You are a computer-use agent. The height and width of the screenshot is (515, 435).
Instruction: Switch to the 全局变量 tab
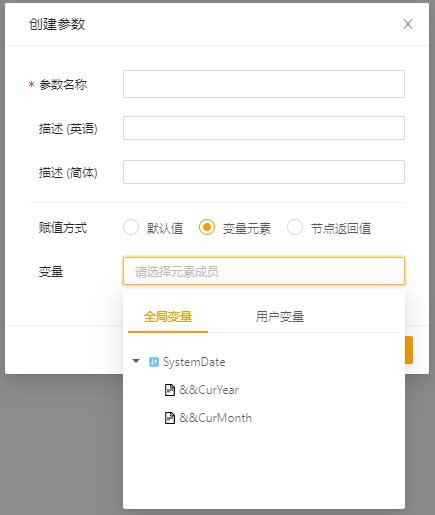coord(168,317)
